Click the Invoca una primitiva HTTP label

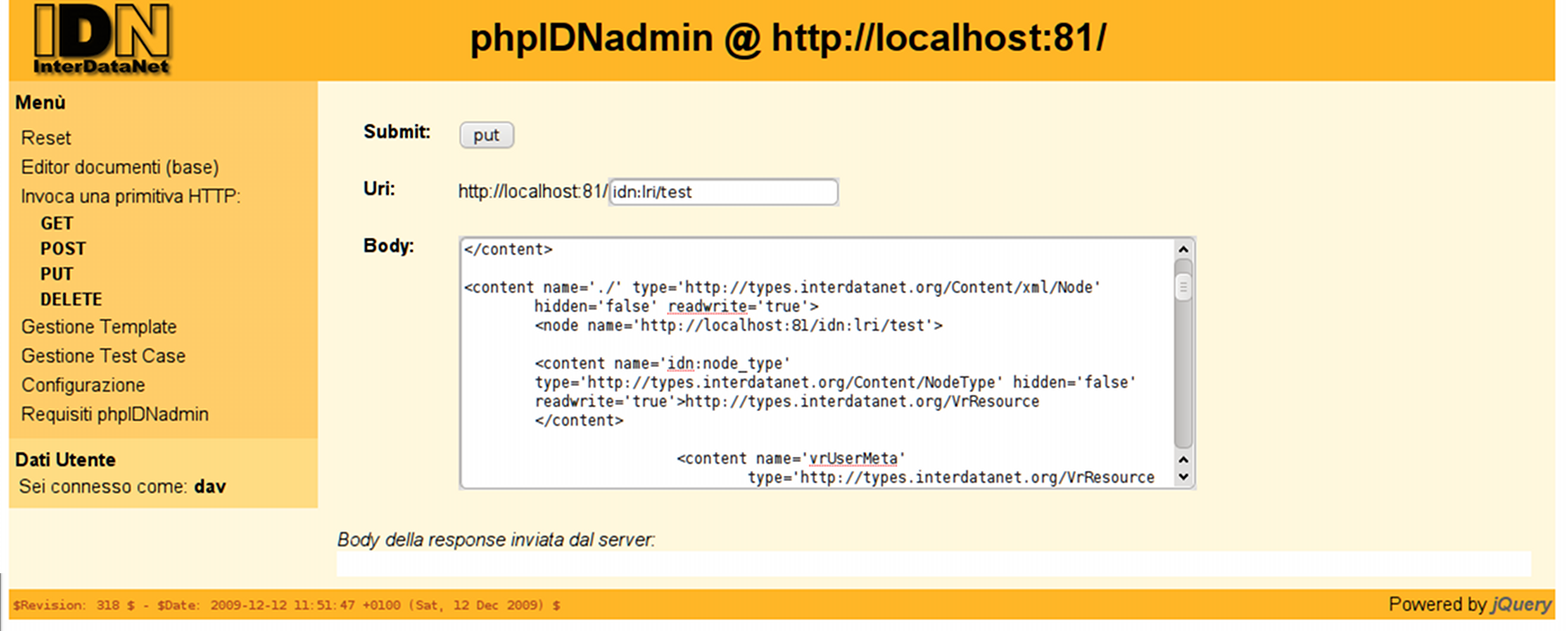click(130, 196)
